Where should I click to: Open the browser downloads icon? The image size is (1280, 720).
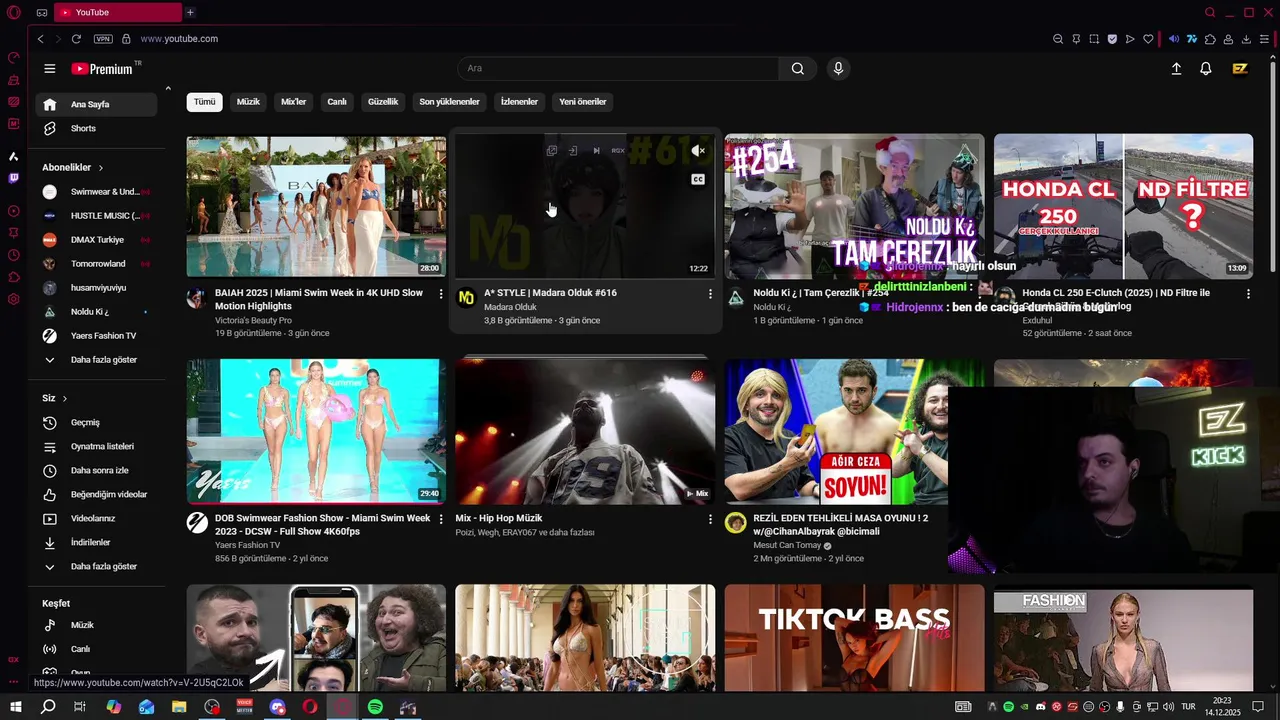coord(1246,39)
